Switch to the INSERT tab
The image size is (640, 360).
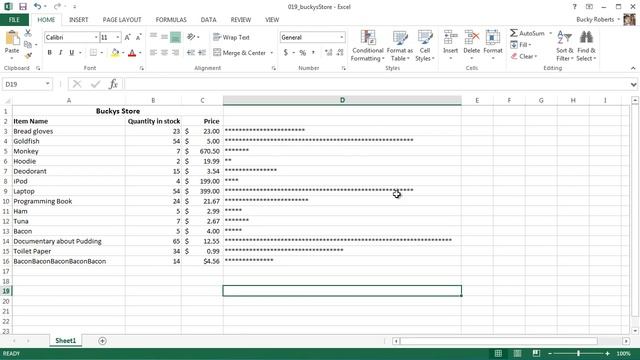tap(78, 20)
